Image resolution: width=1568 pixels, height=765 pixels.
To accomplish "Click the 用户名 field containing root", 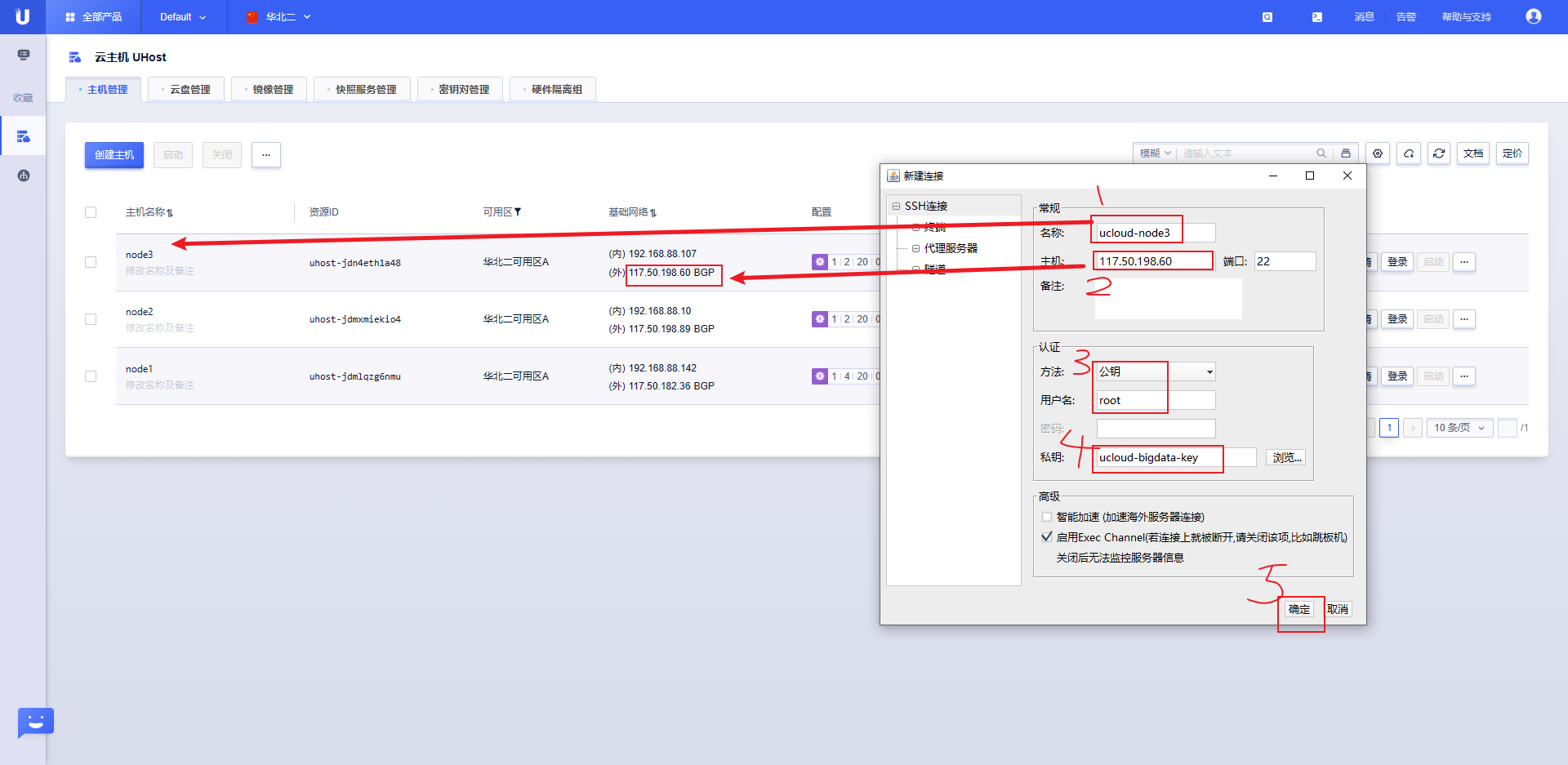I will (1156, 400).
